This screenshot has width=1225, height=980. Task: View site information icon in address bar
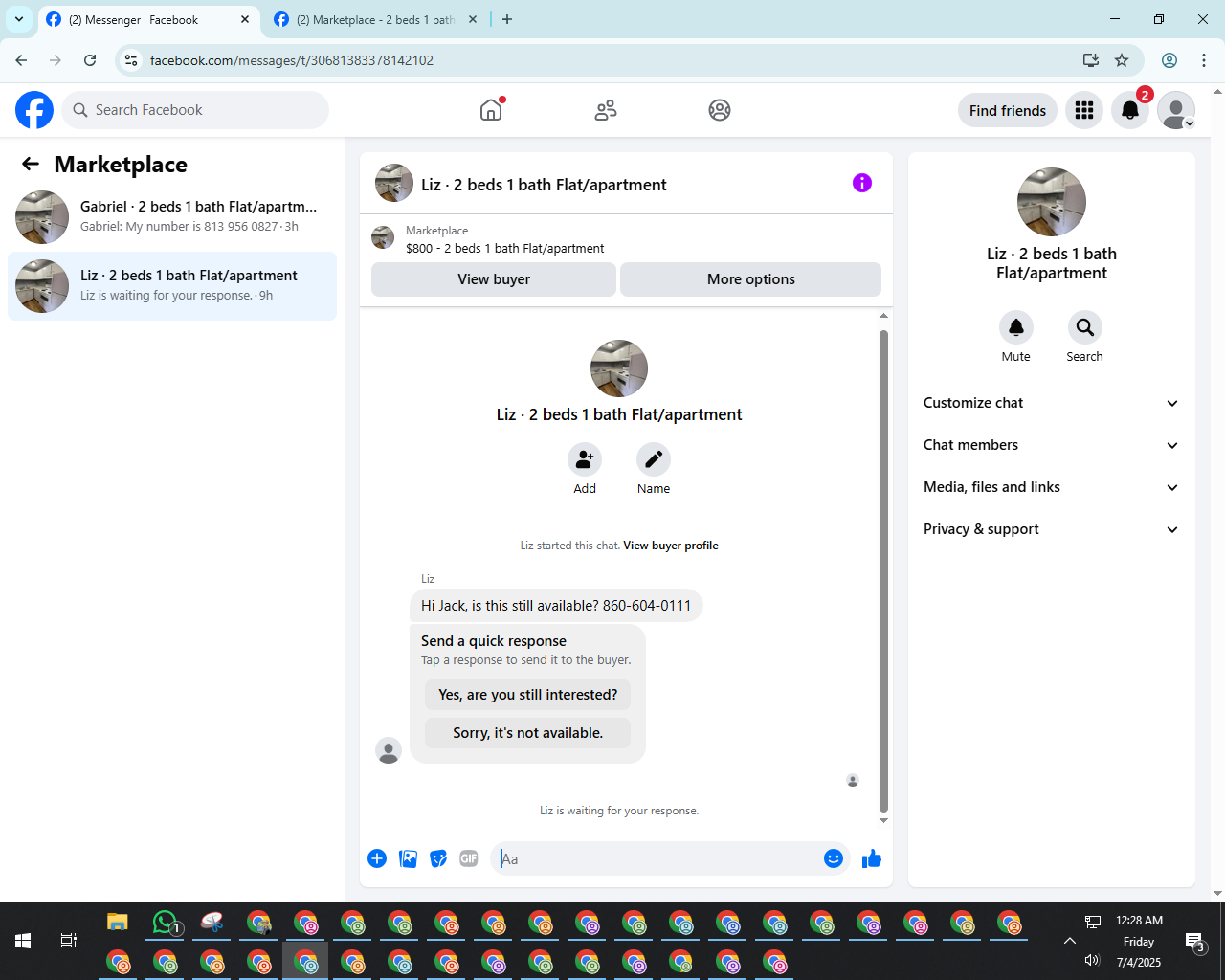pos(132,60)
